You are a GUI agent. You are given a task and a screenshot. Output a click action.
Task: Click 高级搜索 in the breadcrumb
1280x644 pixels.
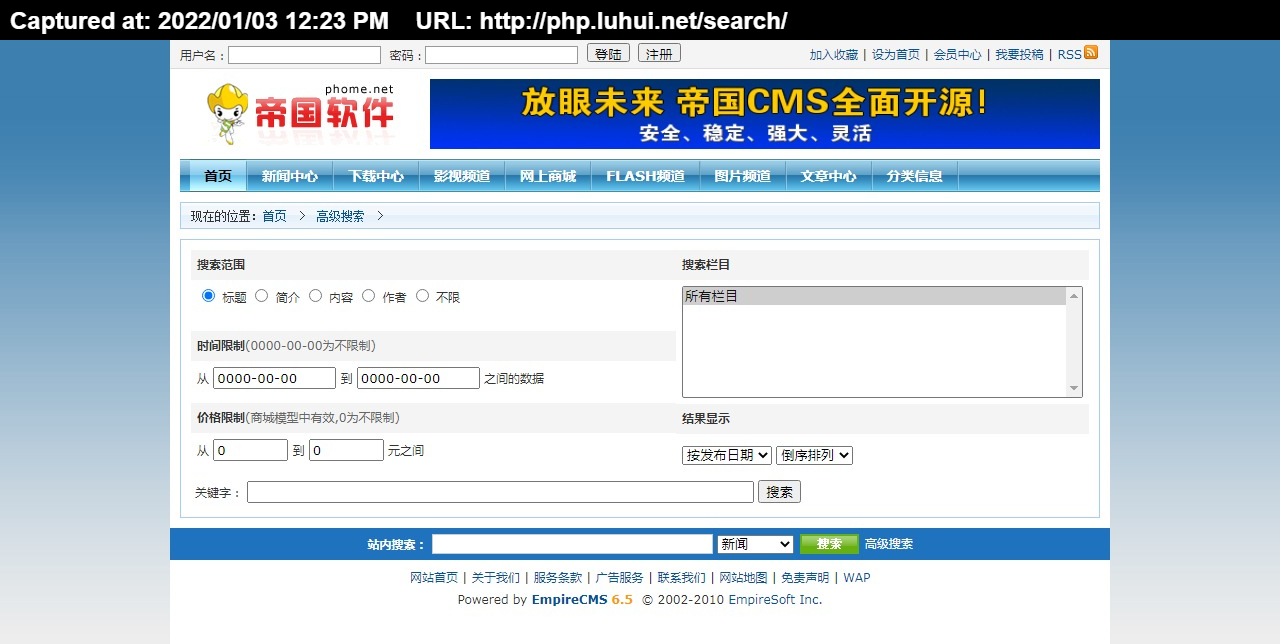[x=340, y=216]
